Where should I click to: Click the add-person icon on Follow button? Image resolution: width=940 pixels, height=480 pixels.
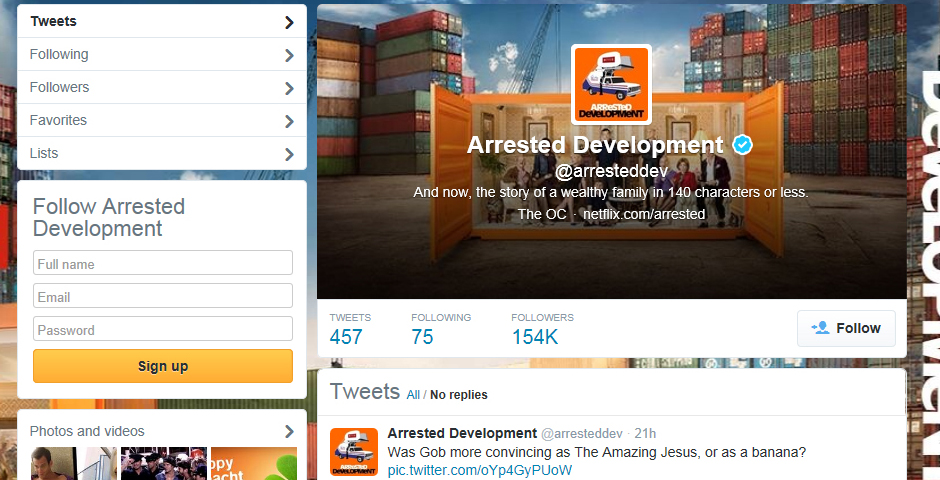pyautogui.click(x=820, y=328)
